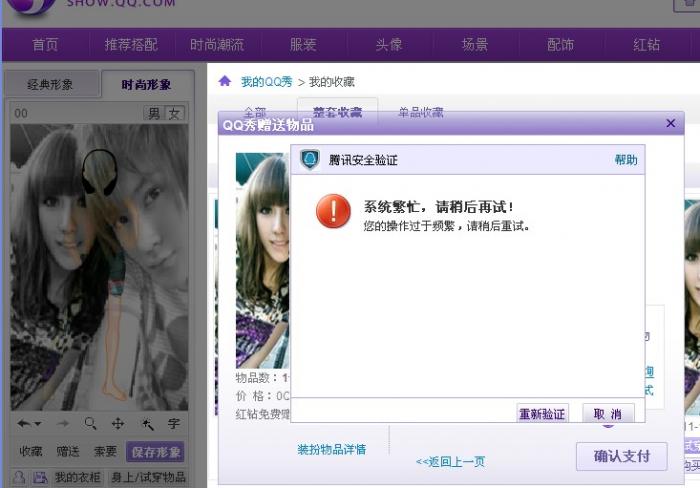The image size is (700, 488).
Task: Open the undo history dropdown arrow
Action: [38, 424]
